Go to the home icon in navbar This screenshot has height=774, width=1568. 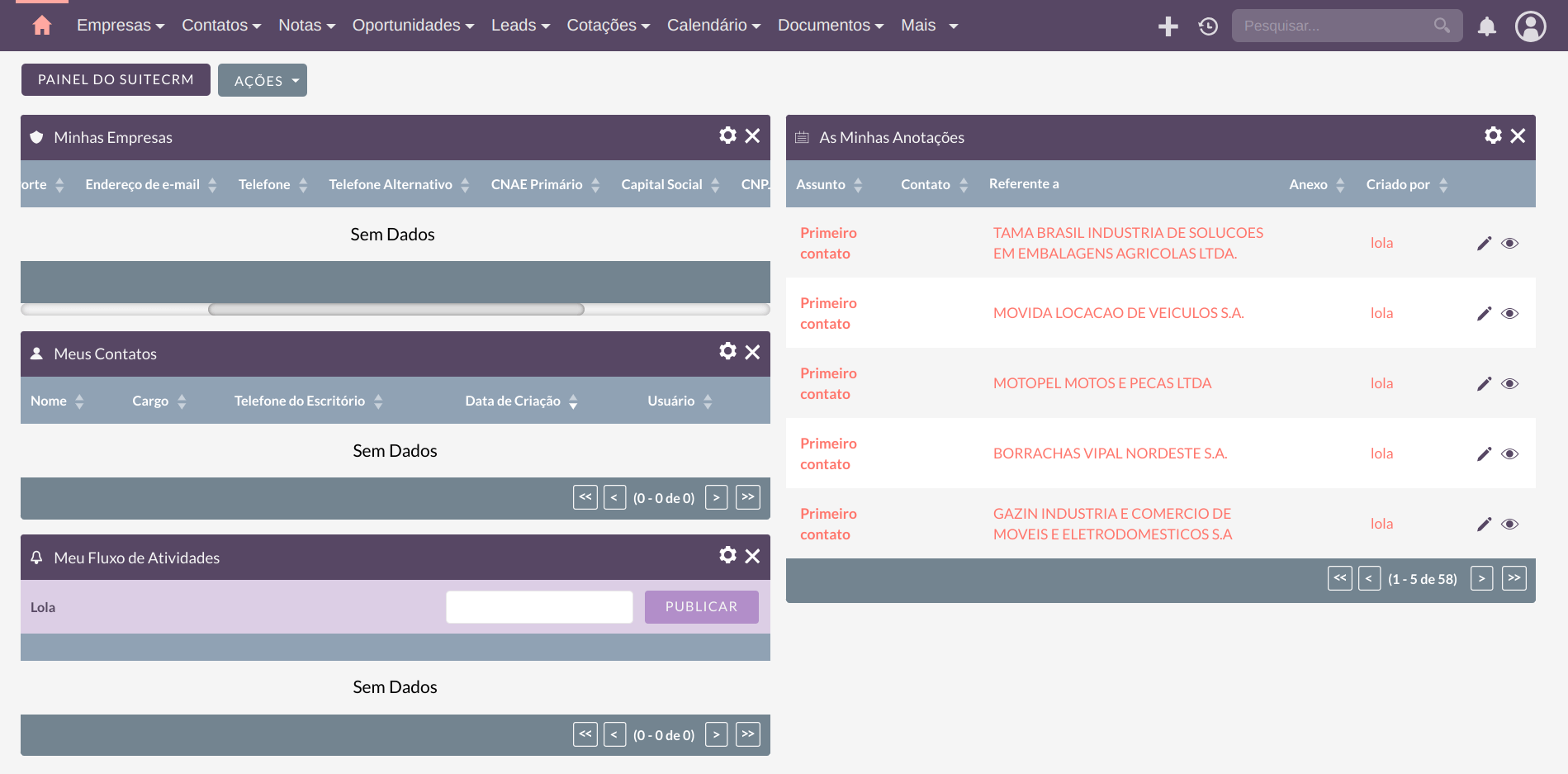pos(41,26)
